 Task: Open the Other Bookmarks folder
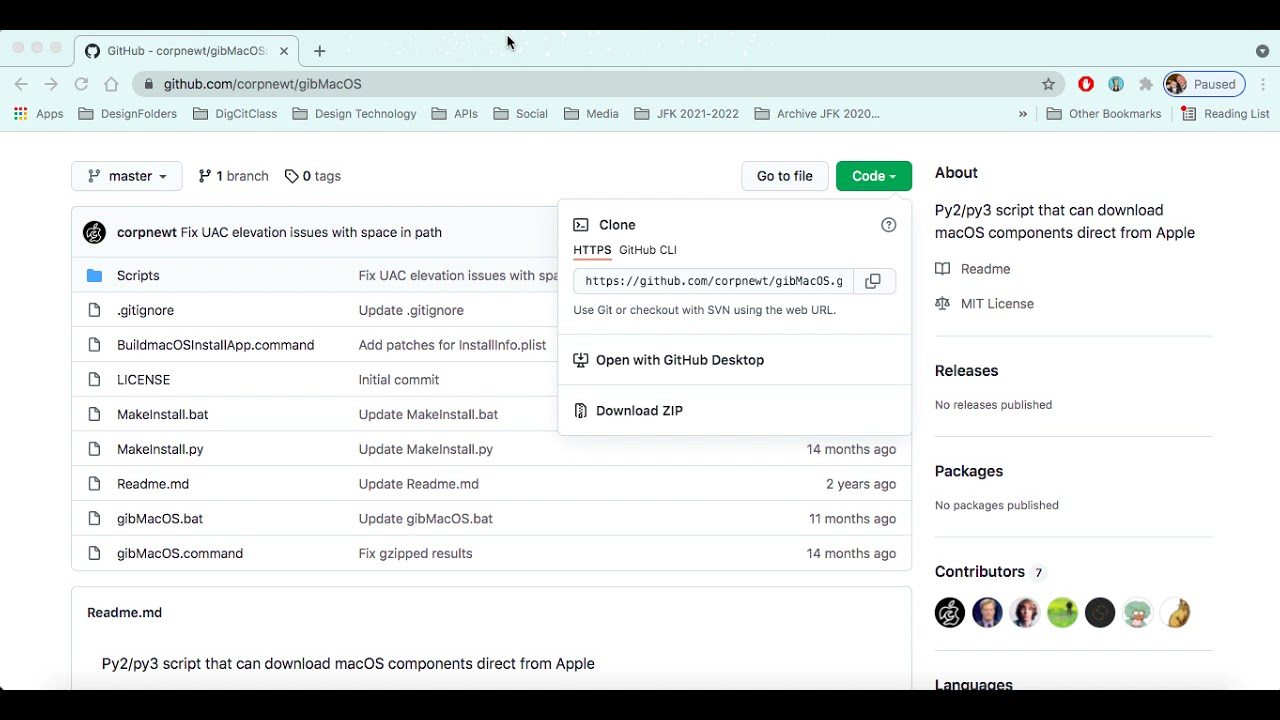[x=1104, y=114]
